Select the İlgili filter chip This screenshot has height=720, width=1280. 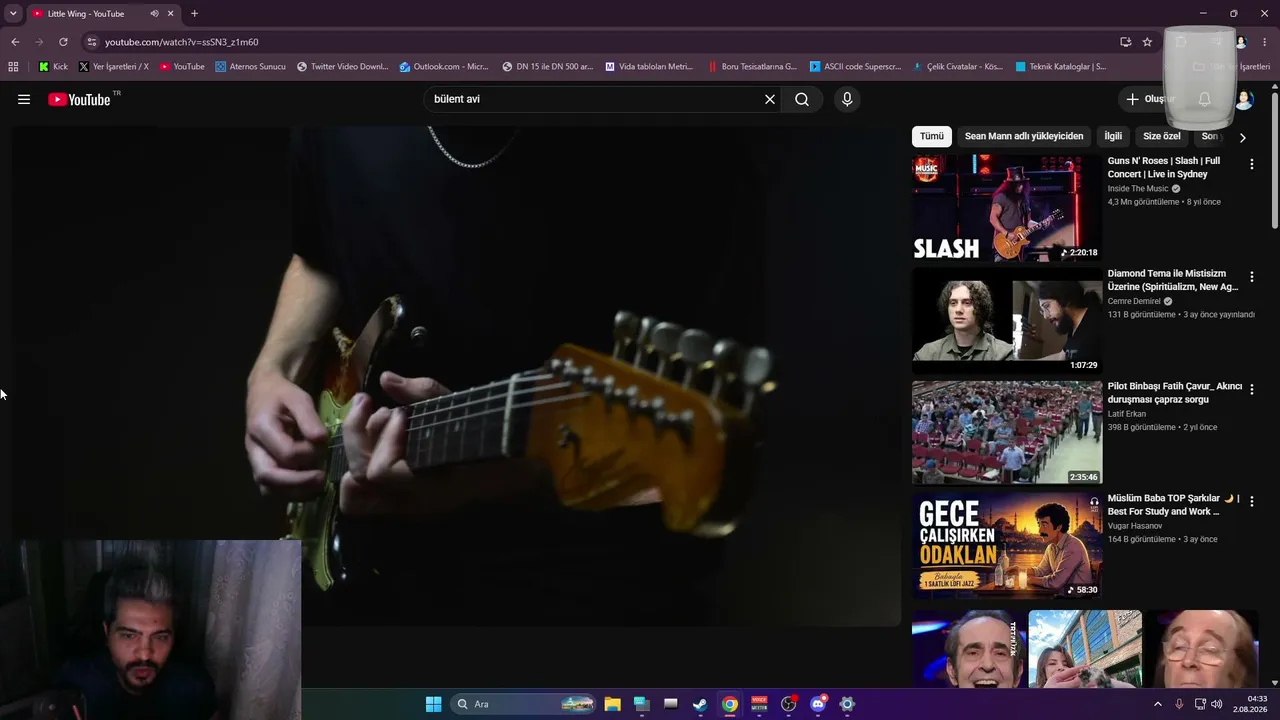coord(1113,136)
